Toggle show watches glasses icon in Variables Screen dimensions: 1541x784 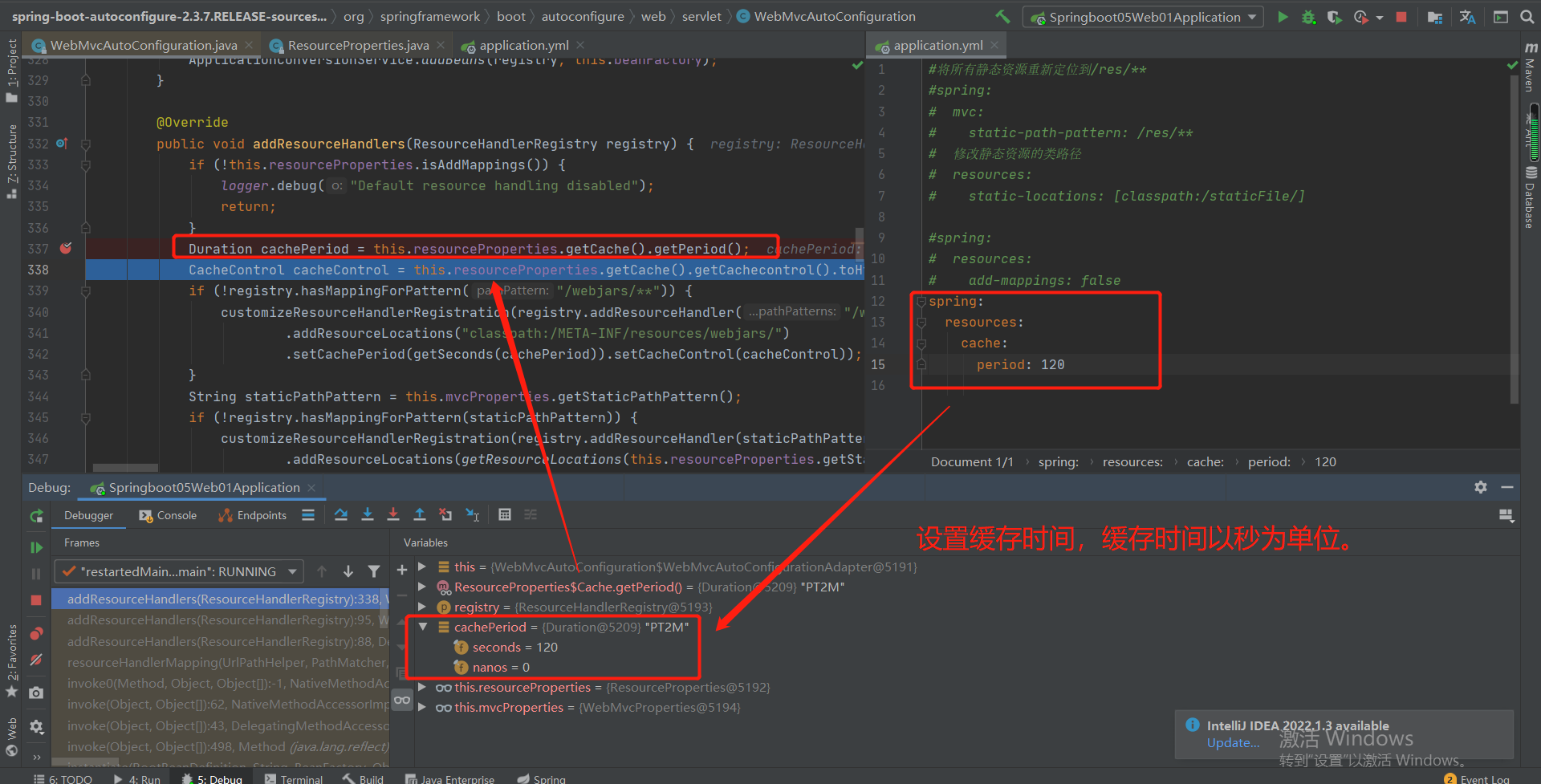tap(402, 700)
